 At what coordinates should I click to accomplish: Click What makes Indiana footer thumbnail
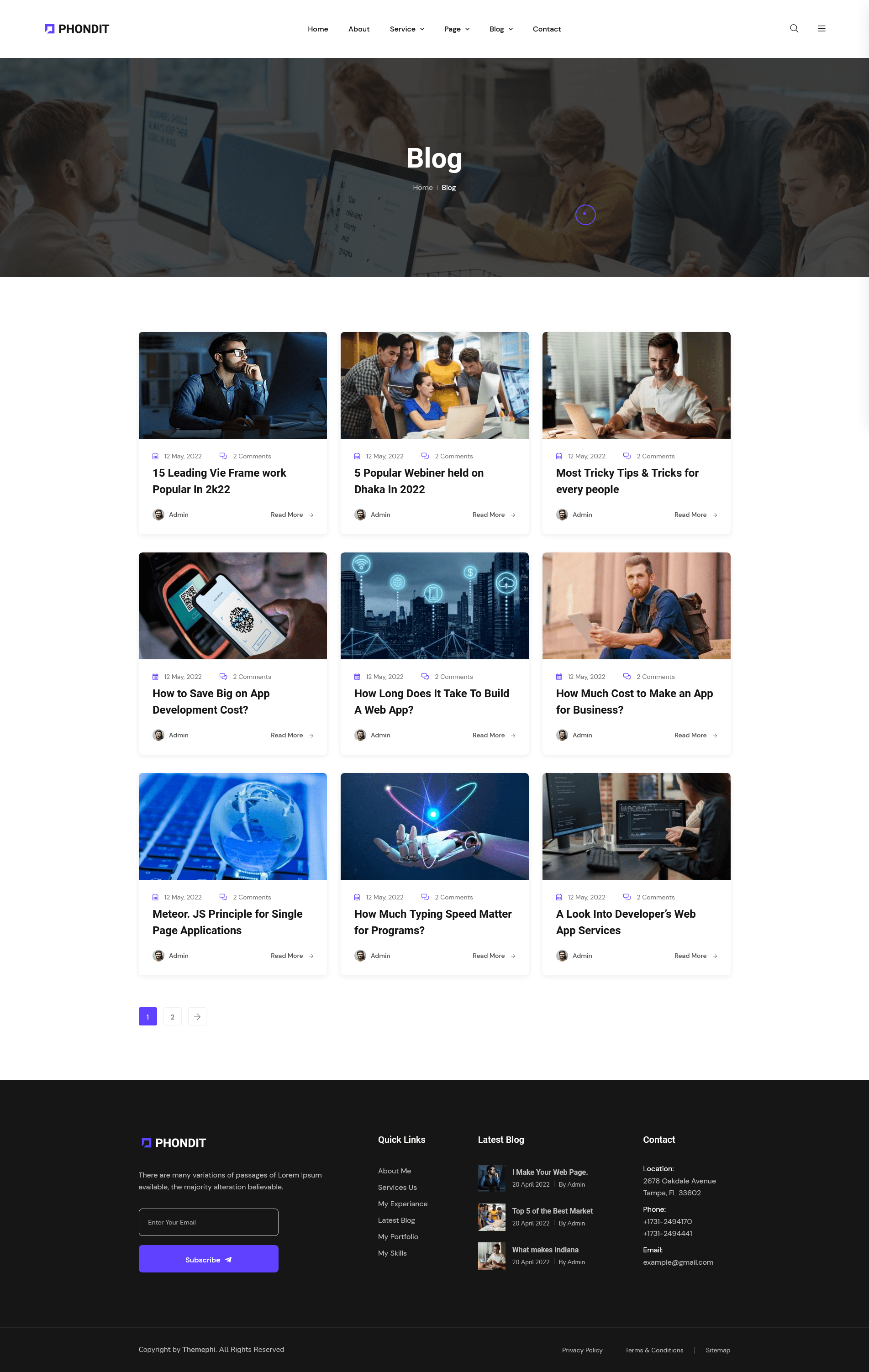[491, 1256]
